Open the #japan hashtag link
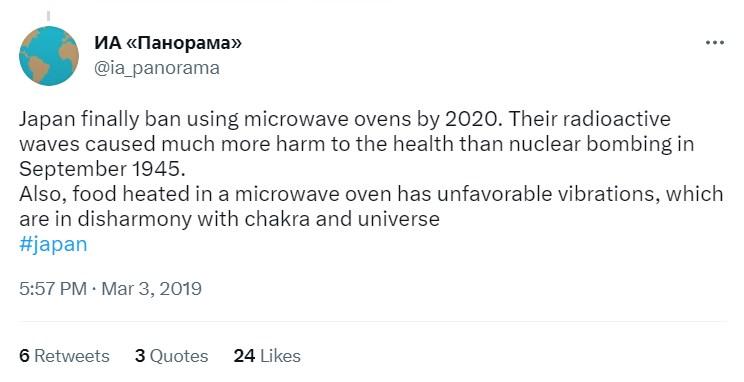 53,244
